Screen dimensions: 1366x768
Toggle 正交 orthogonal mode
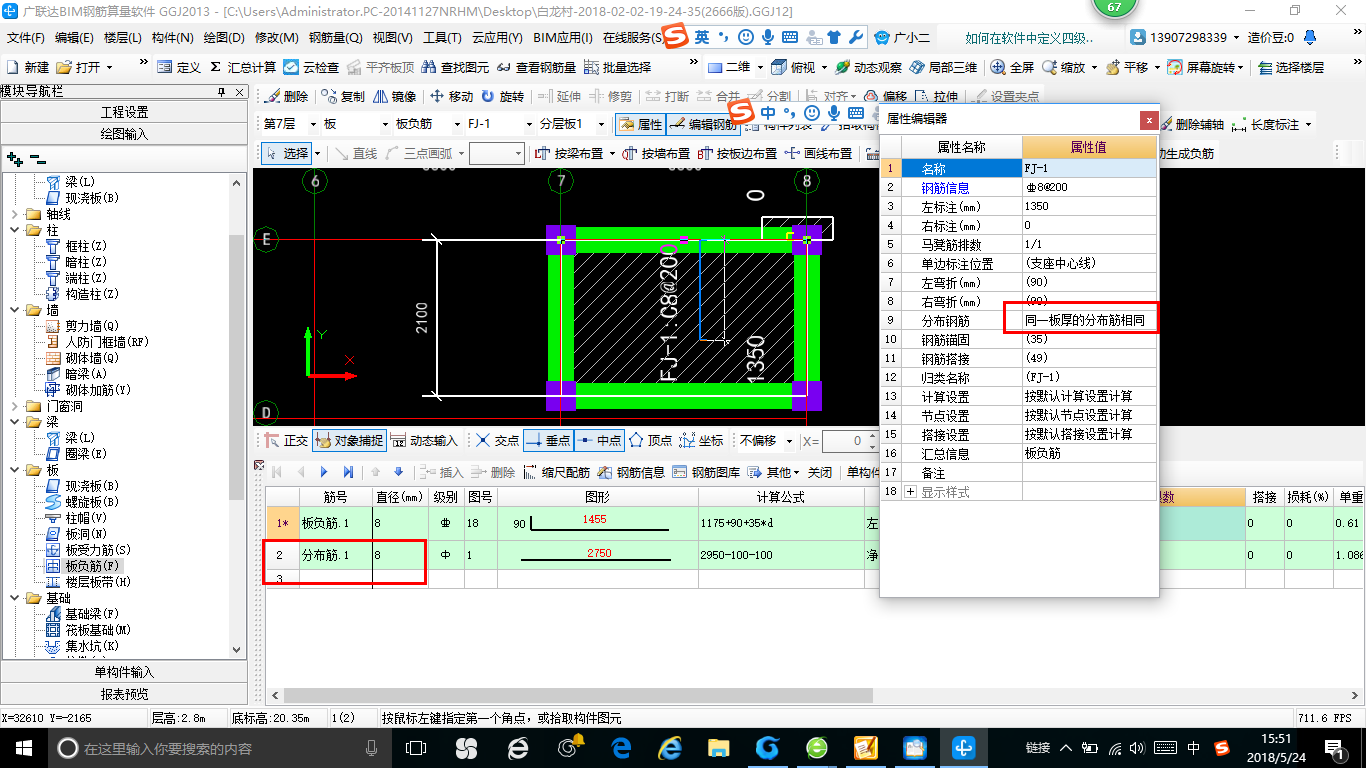tap(286, 440)
